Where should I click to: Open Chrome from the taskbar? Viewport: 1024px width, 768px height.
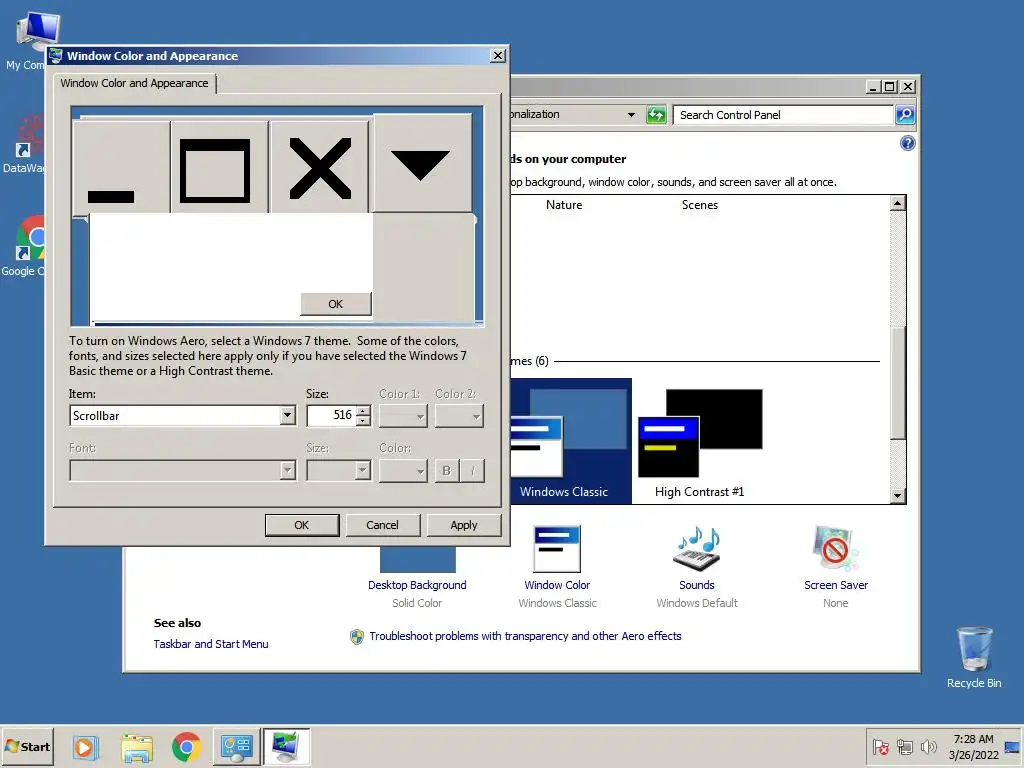pos(187,747)
